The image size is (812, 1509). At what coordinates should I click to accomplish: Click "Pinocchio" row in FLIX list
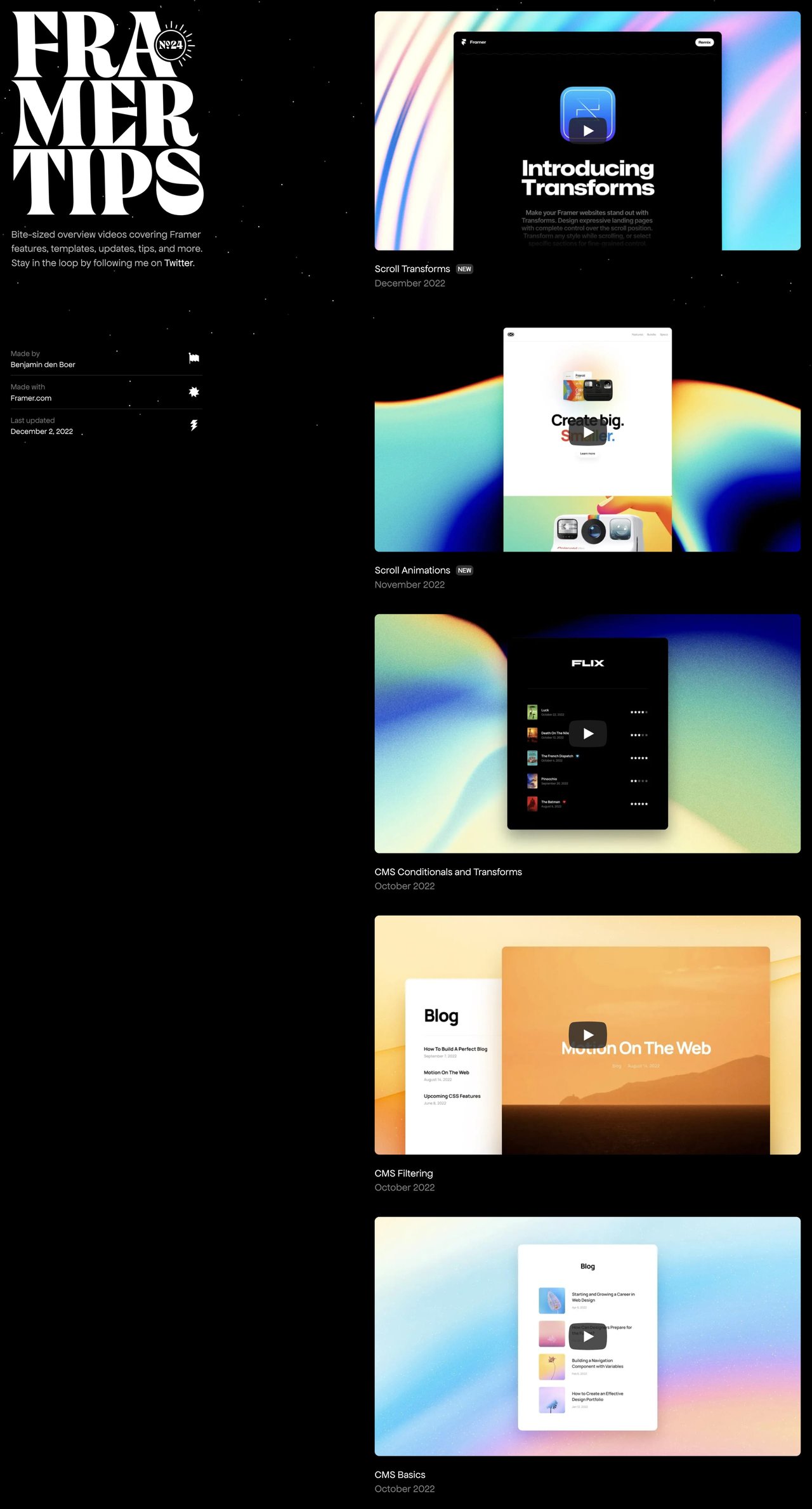587,781
